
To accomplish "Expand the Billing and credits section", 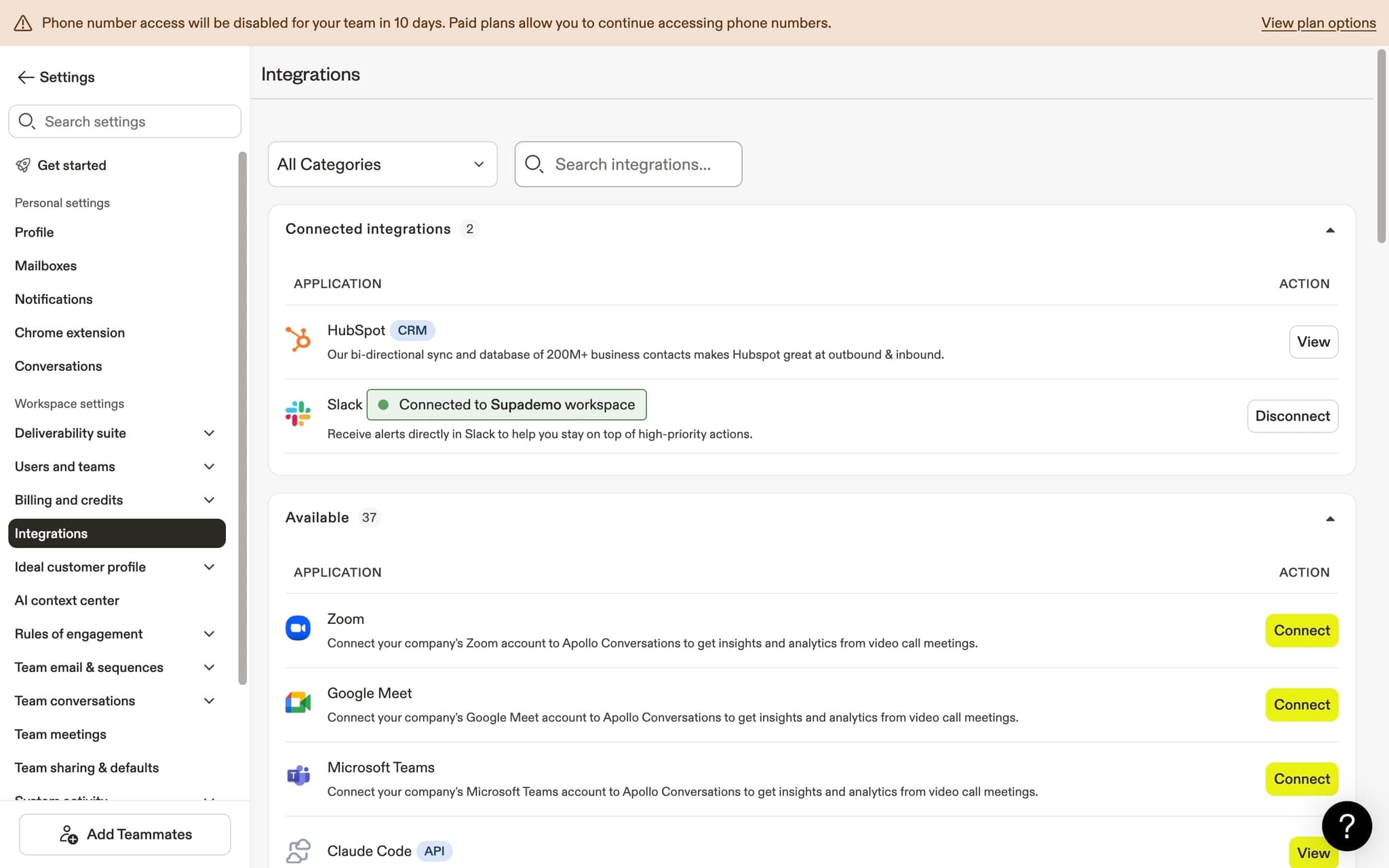I will pyautogui.click(x=209, y=500).
